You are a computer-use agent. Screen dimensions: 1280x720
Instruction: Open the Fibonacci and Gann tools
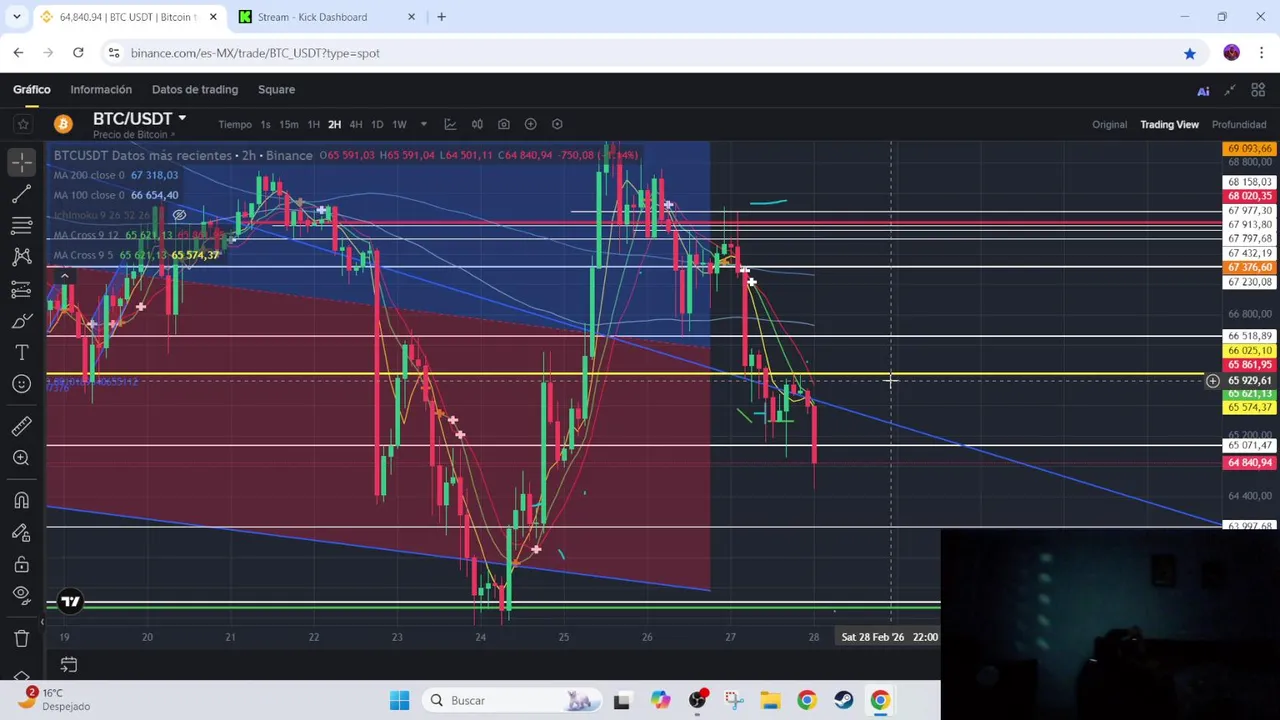[22, 225]
